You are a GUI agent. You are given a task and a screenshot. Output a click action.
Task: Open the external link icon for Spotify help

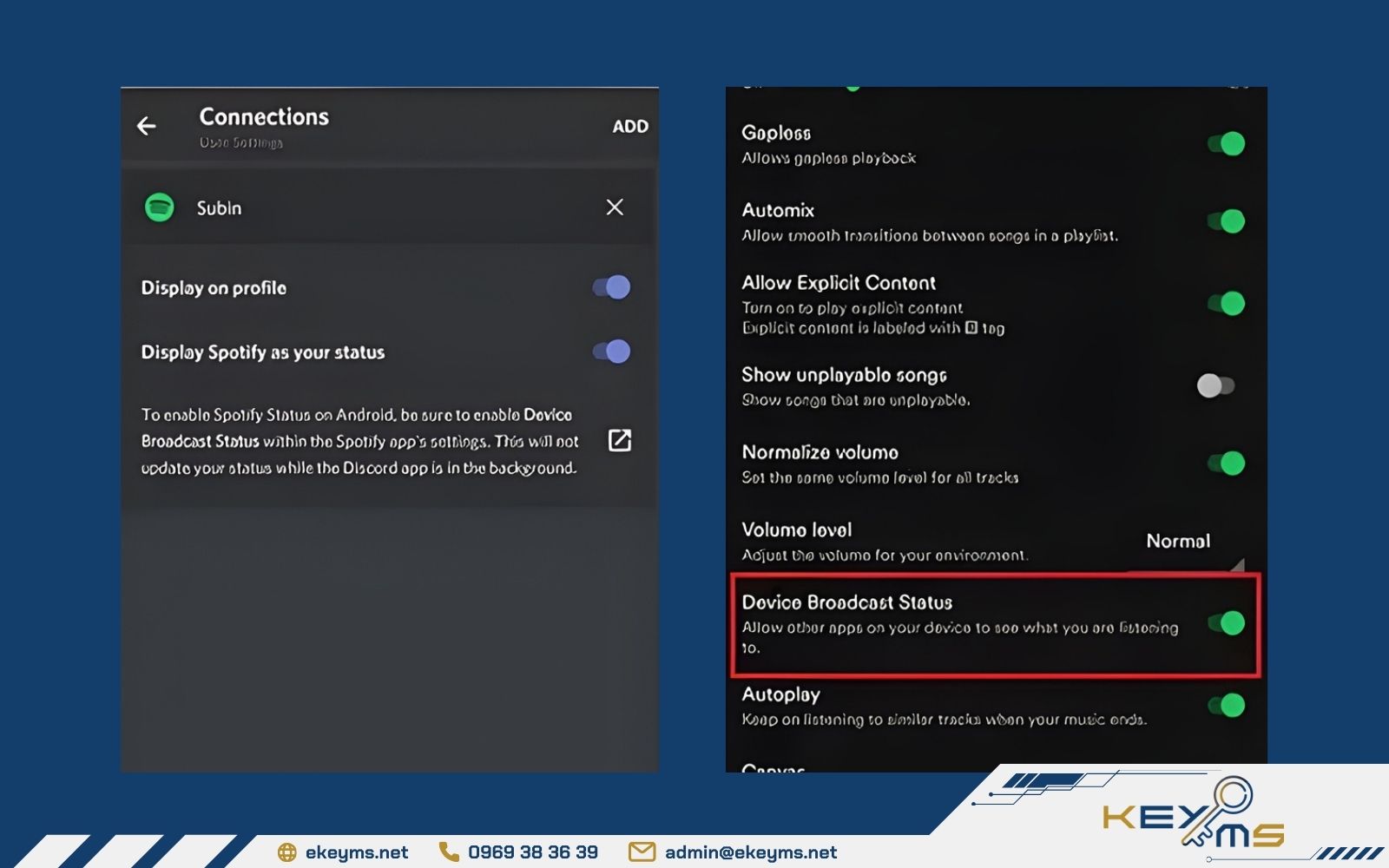(x=620, y=441)
